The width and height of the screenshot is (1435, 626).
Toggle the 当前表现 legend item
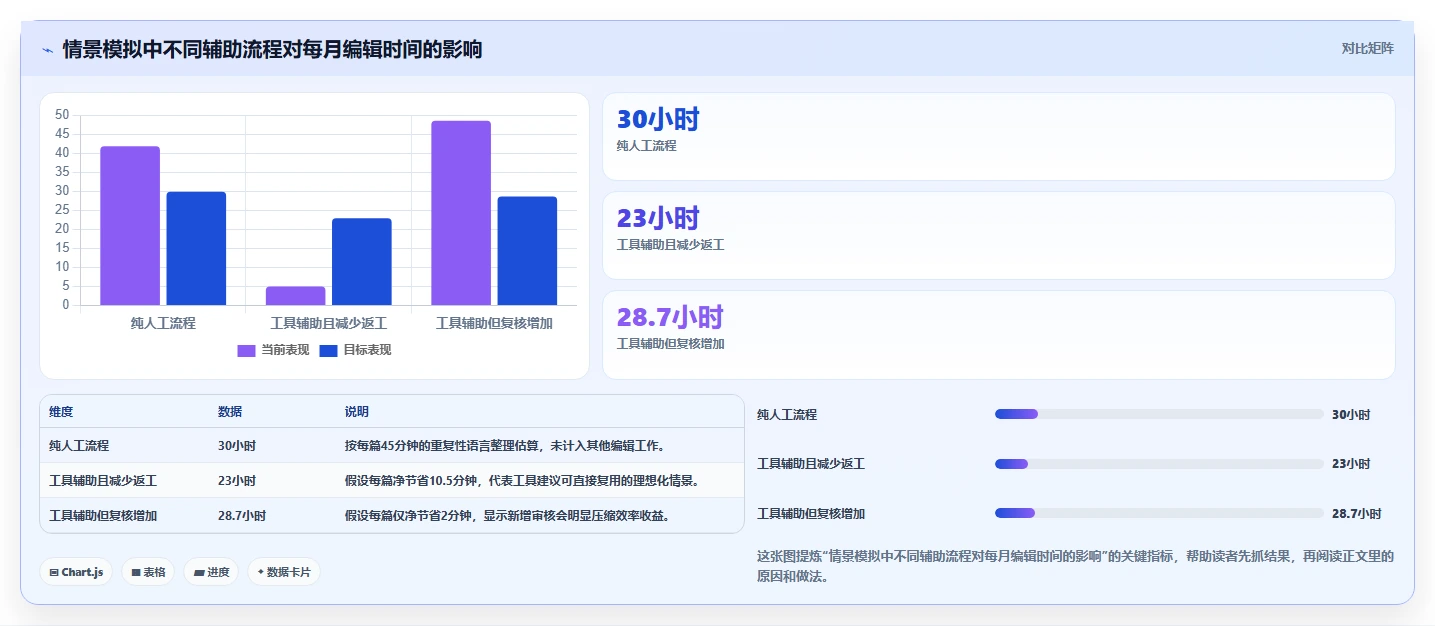[273, 350]
